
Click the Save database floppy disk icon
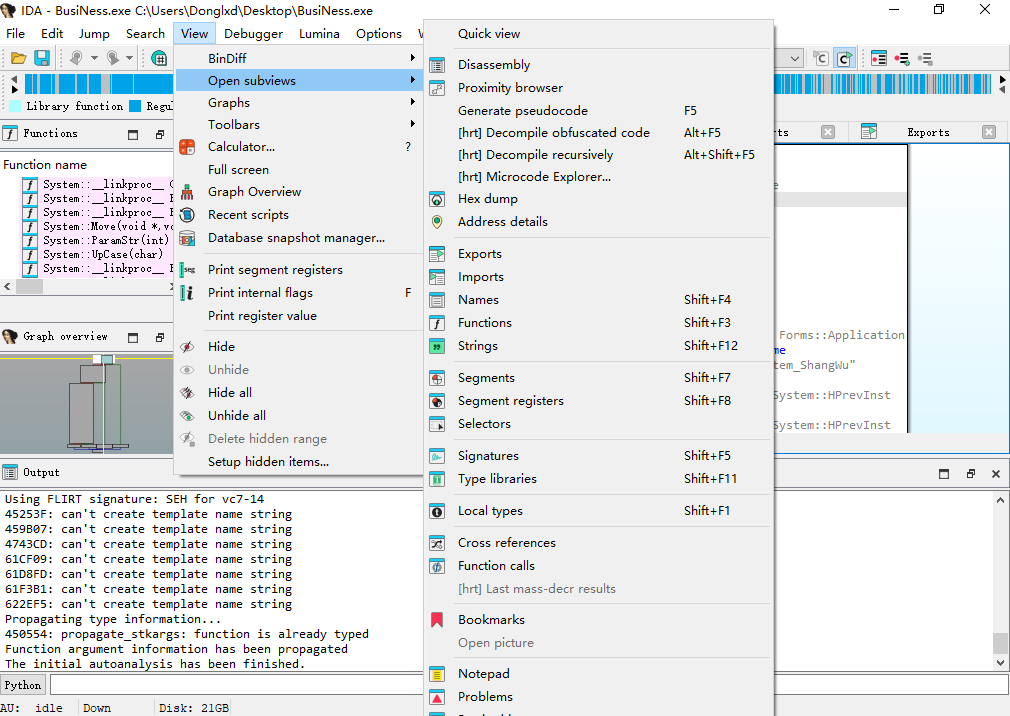42,59
